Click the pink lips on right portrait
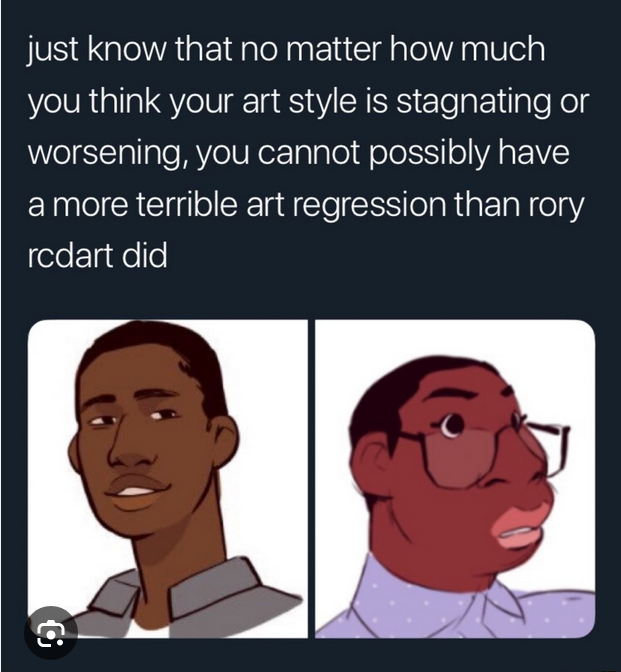This screenshot has width=621, height=672. pyautogui.click(x=519, y=527)
